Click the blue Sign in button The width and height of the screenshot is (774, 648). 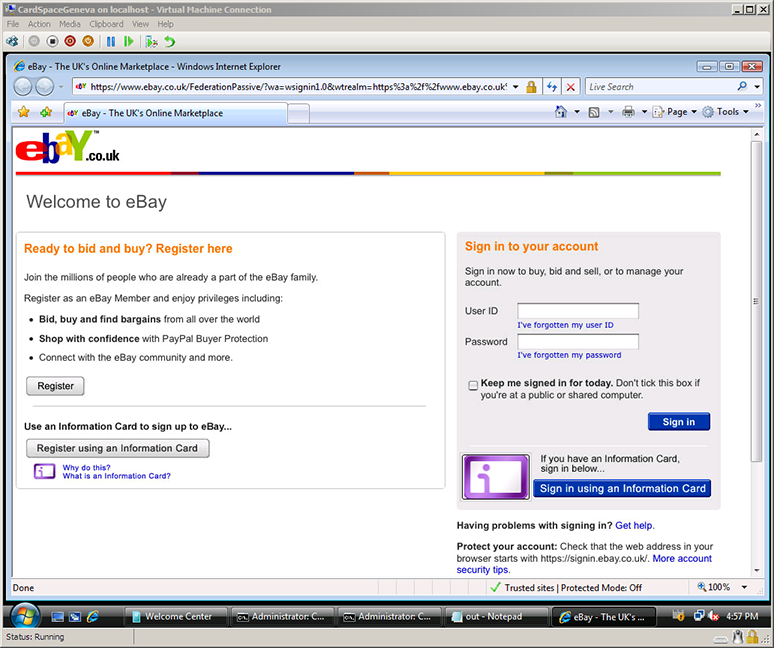click(x=678, y=422)
